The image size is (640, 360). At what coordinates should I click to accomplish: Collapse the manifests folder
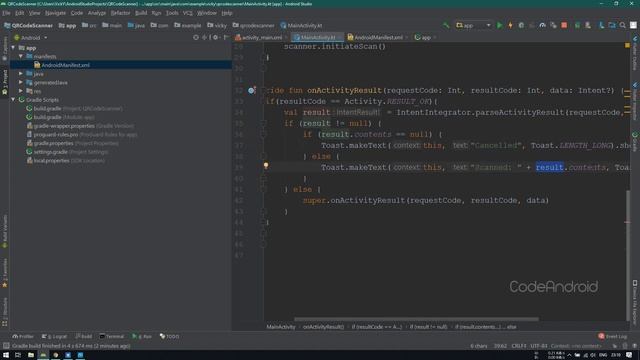[x=21, y=56]
